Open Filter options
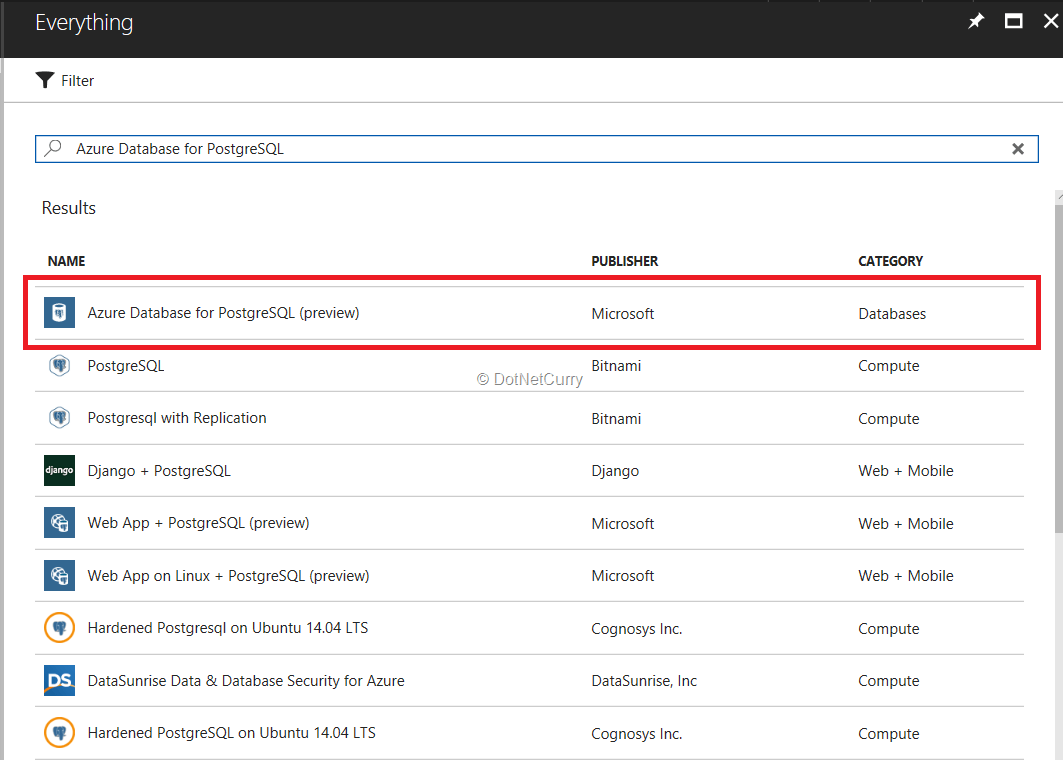This screenshot has width=1063, height=760. [65, 81]
